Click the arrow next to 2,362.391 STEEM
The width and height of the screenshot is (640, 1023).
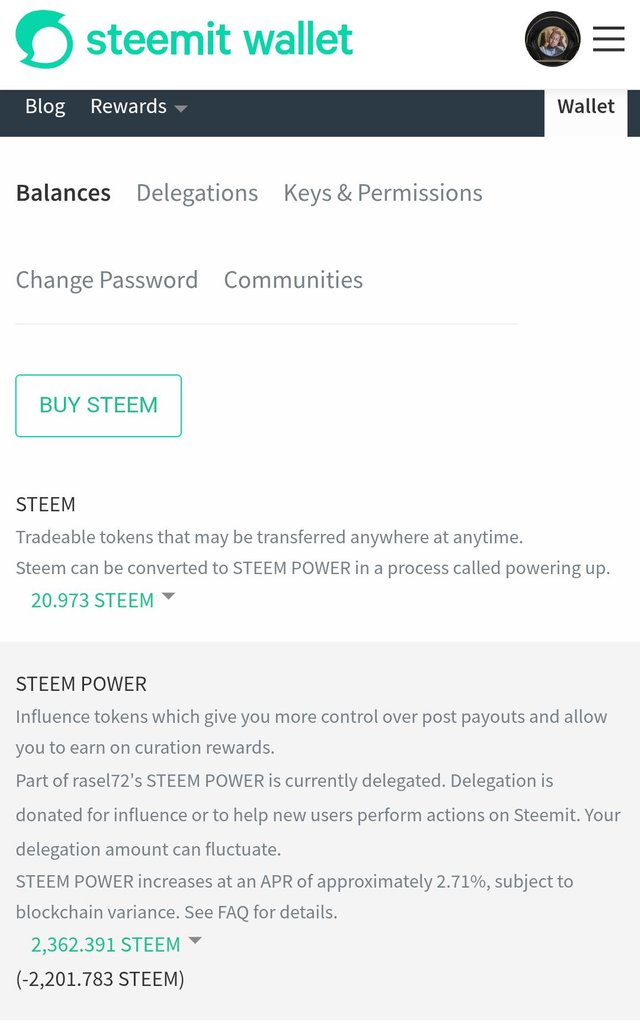[195, 941]
